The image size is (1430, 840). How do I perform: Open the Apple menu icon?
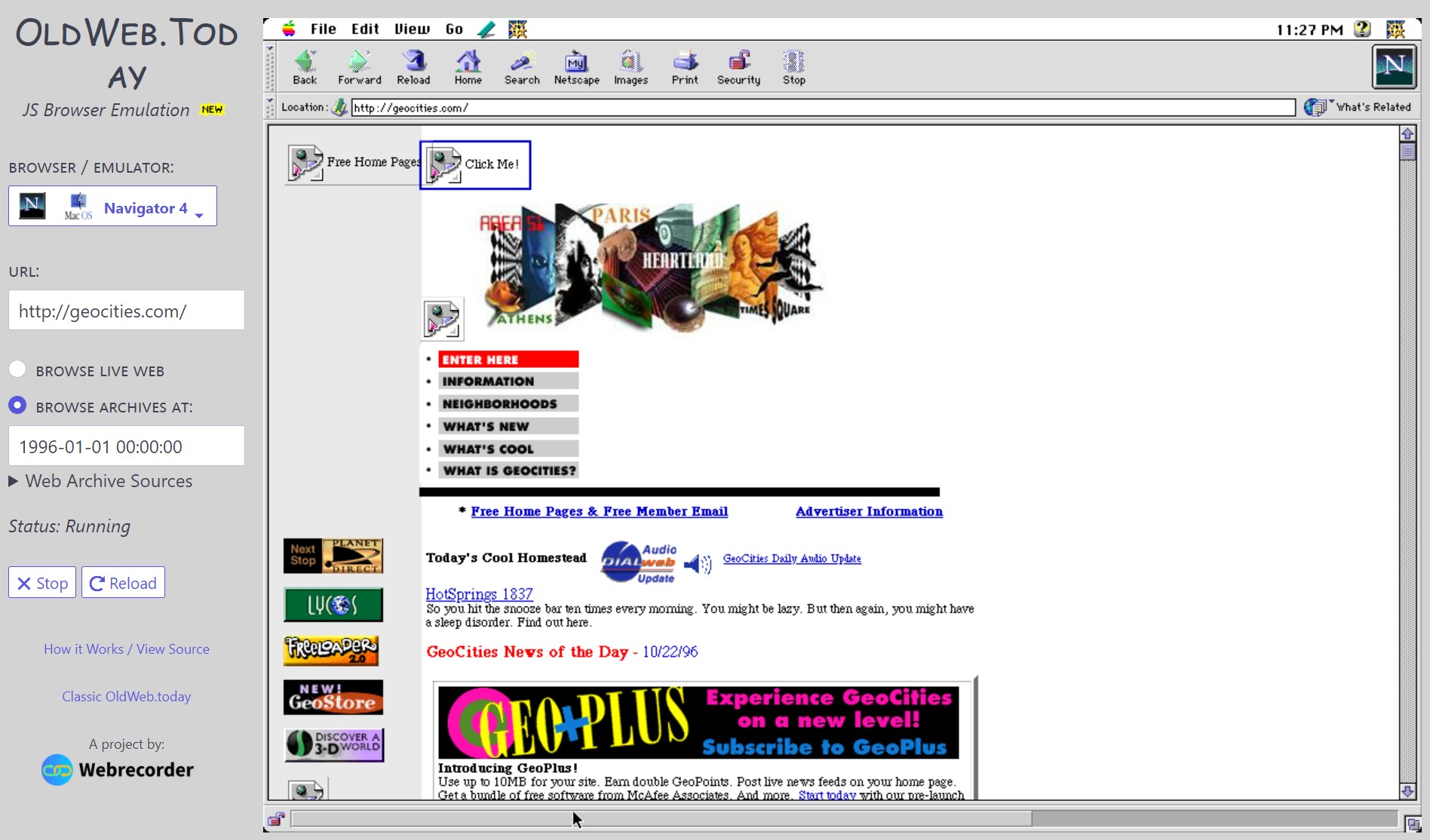[289, 29]
